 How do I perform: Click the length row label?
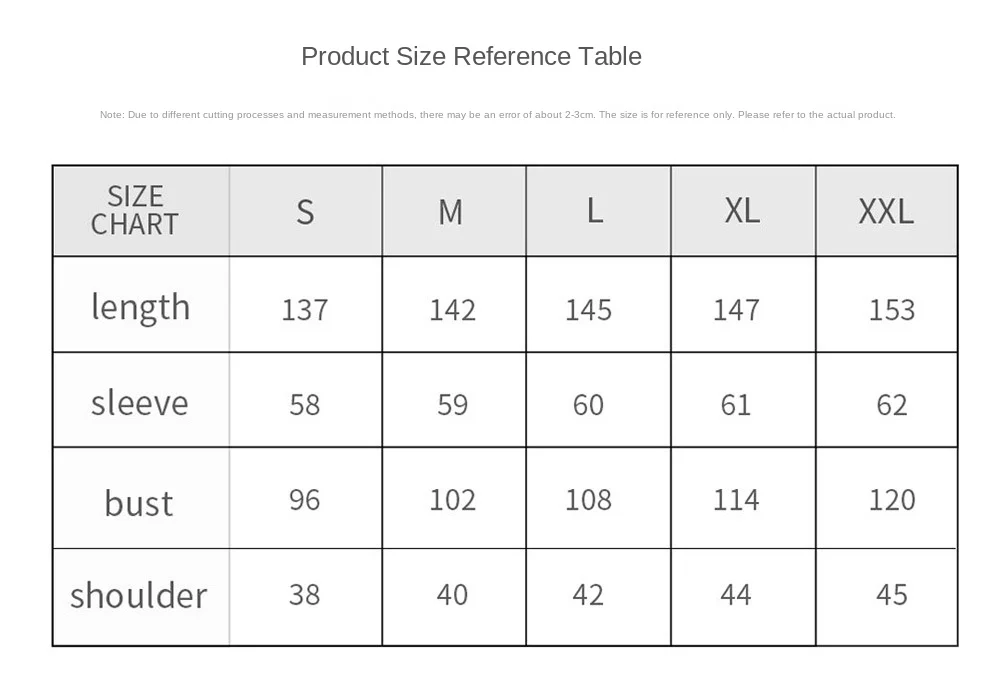pos(141,307)
